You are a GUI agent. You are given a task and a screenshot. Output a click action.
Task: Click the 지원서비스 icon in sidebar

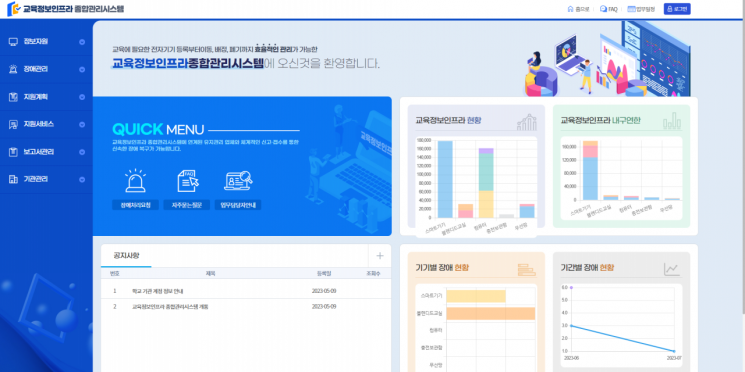(x=13, y=124)
